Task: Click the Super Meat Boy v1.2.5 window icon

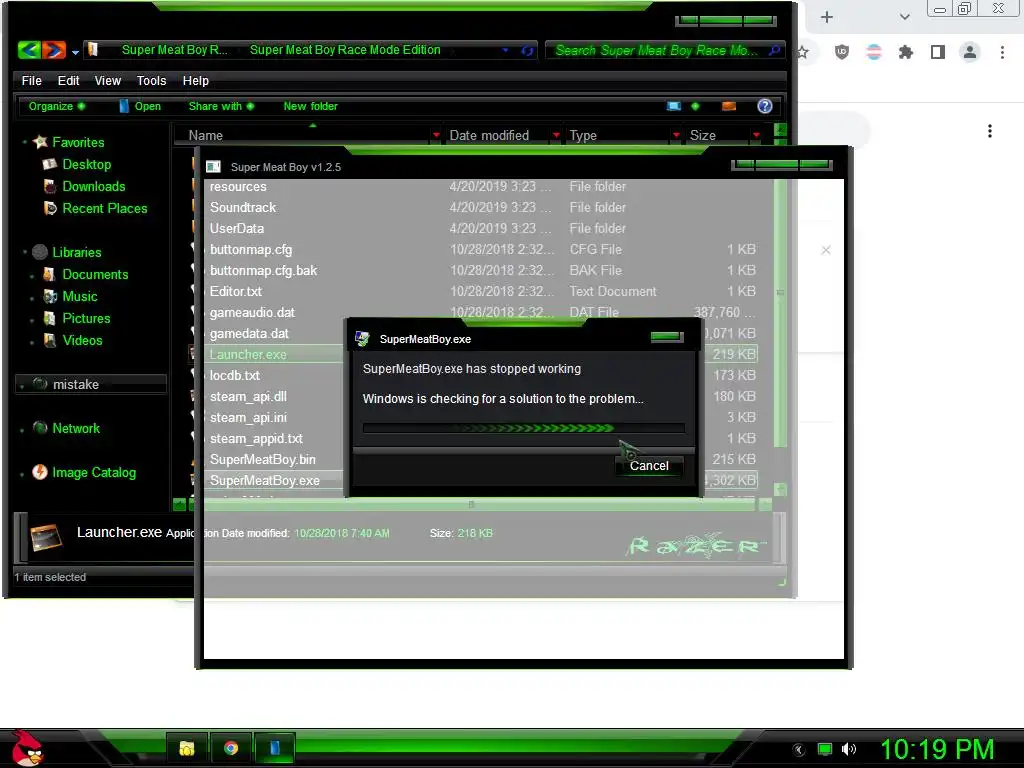Action: point(214,167)
